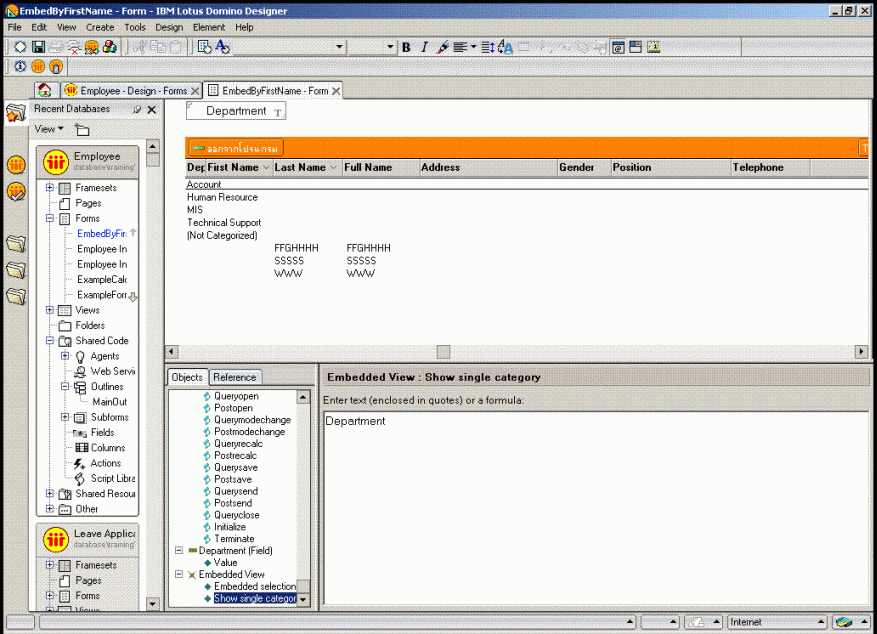Click the form's horizontal scrollbar thumb
Viewport: 877px width, 634px height.
[444, 352]
